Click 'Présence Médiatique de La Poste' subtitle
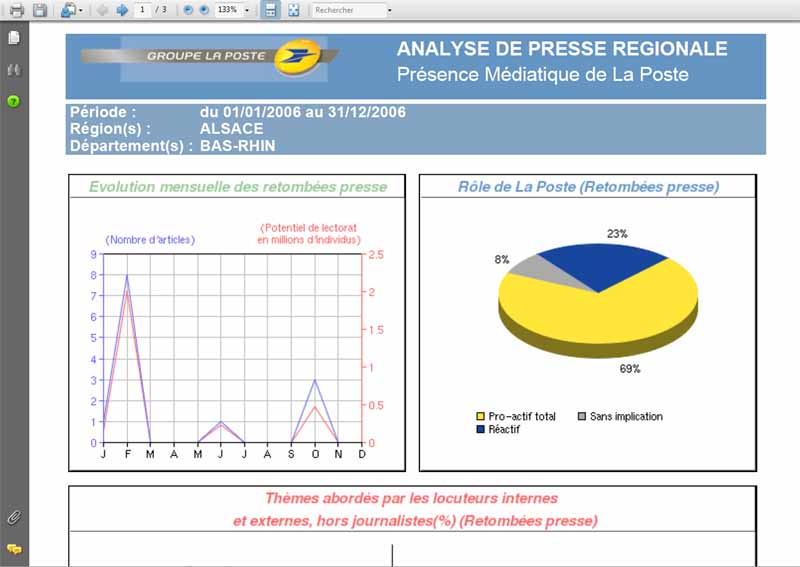This screenshot has width=800, height=567. [x=543, y=75]
